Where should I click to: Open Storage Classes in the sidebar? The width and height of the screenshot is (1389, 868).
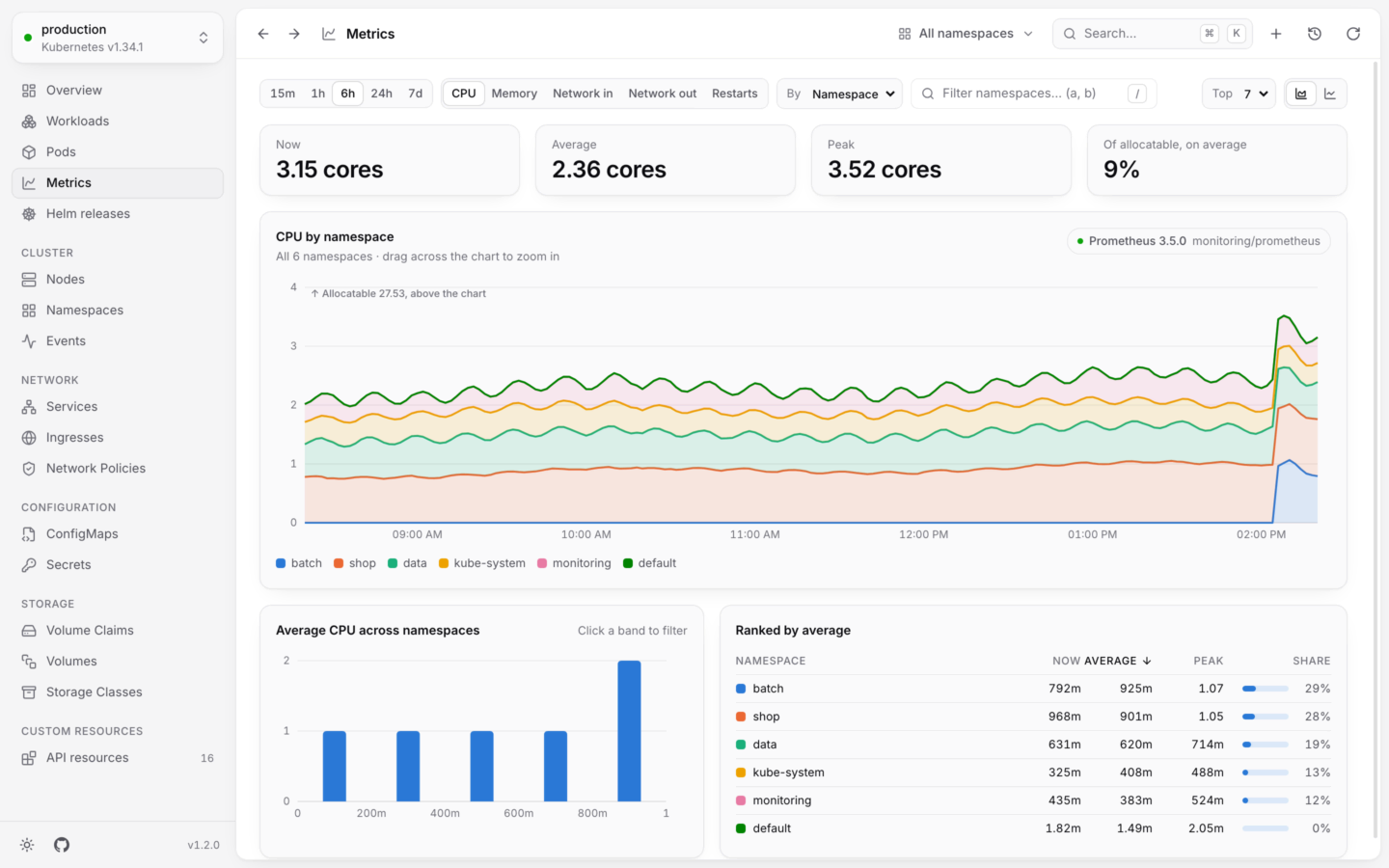point(118,692)
